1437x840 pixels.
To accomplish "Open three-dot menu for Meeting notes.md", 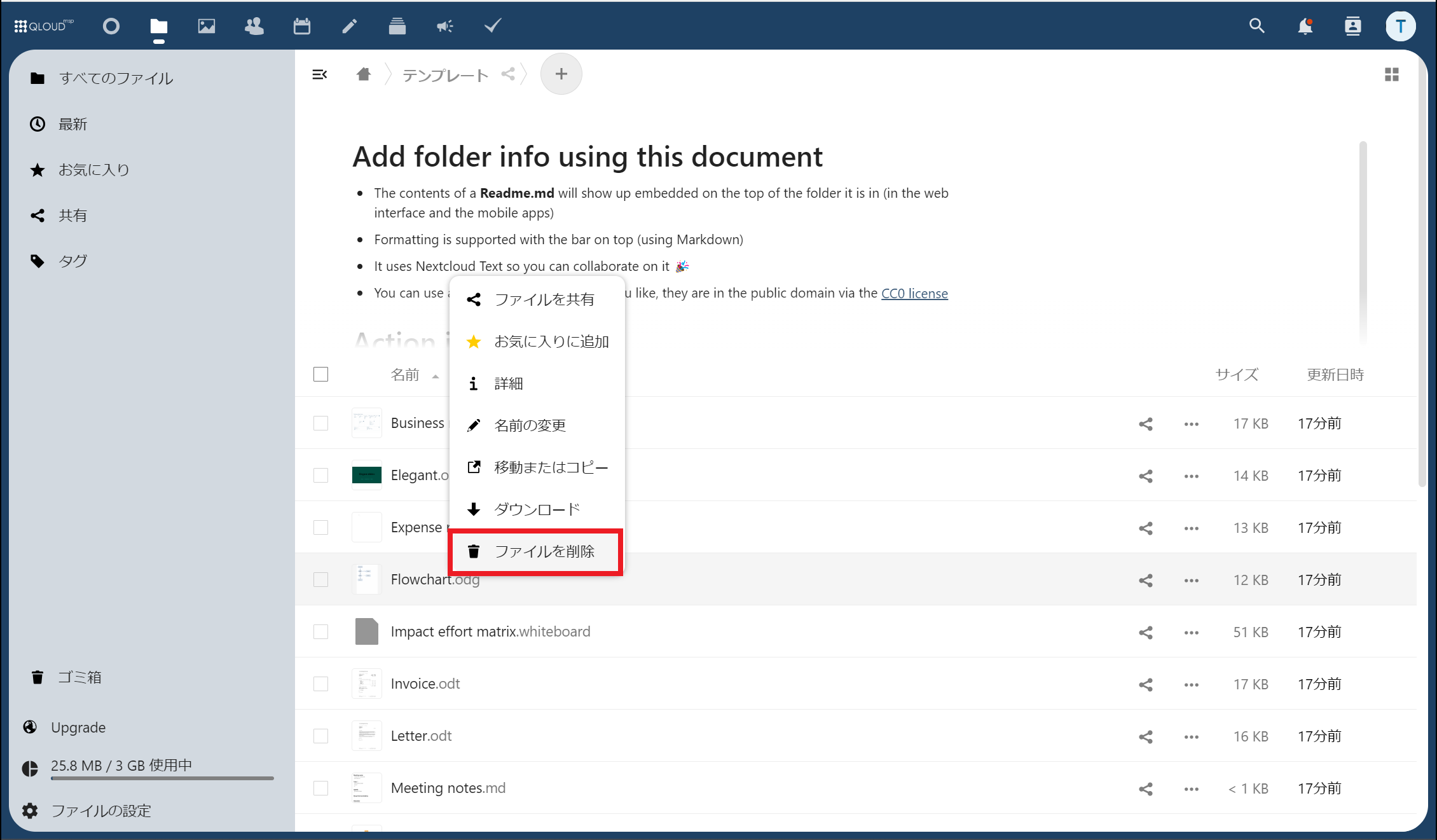I will 1192,789.
